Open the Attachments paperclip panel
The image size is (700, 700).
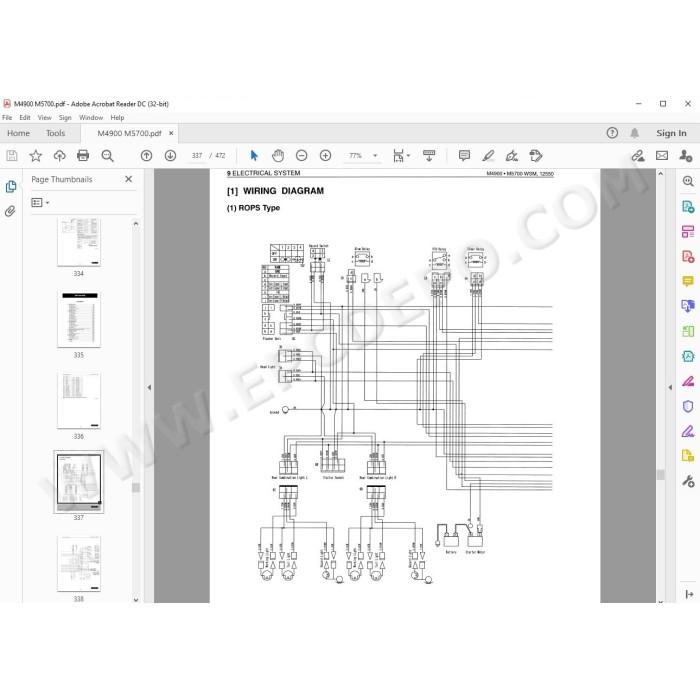pos(10,211)
